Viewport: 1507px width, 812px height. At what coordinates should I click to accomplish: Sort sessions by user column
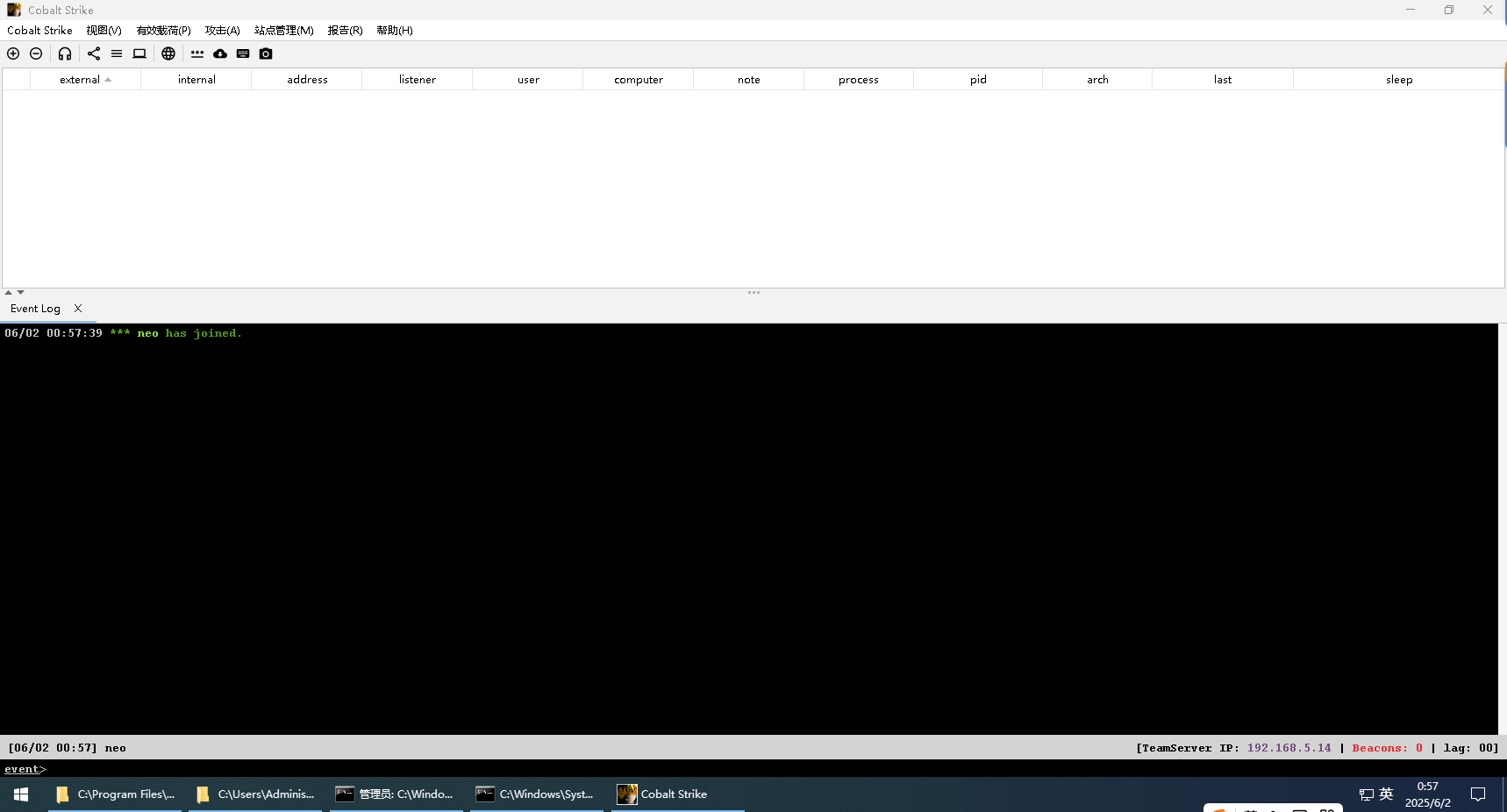pos(528,79)
